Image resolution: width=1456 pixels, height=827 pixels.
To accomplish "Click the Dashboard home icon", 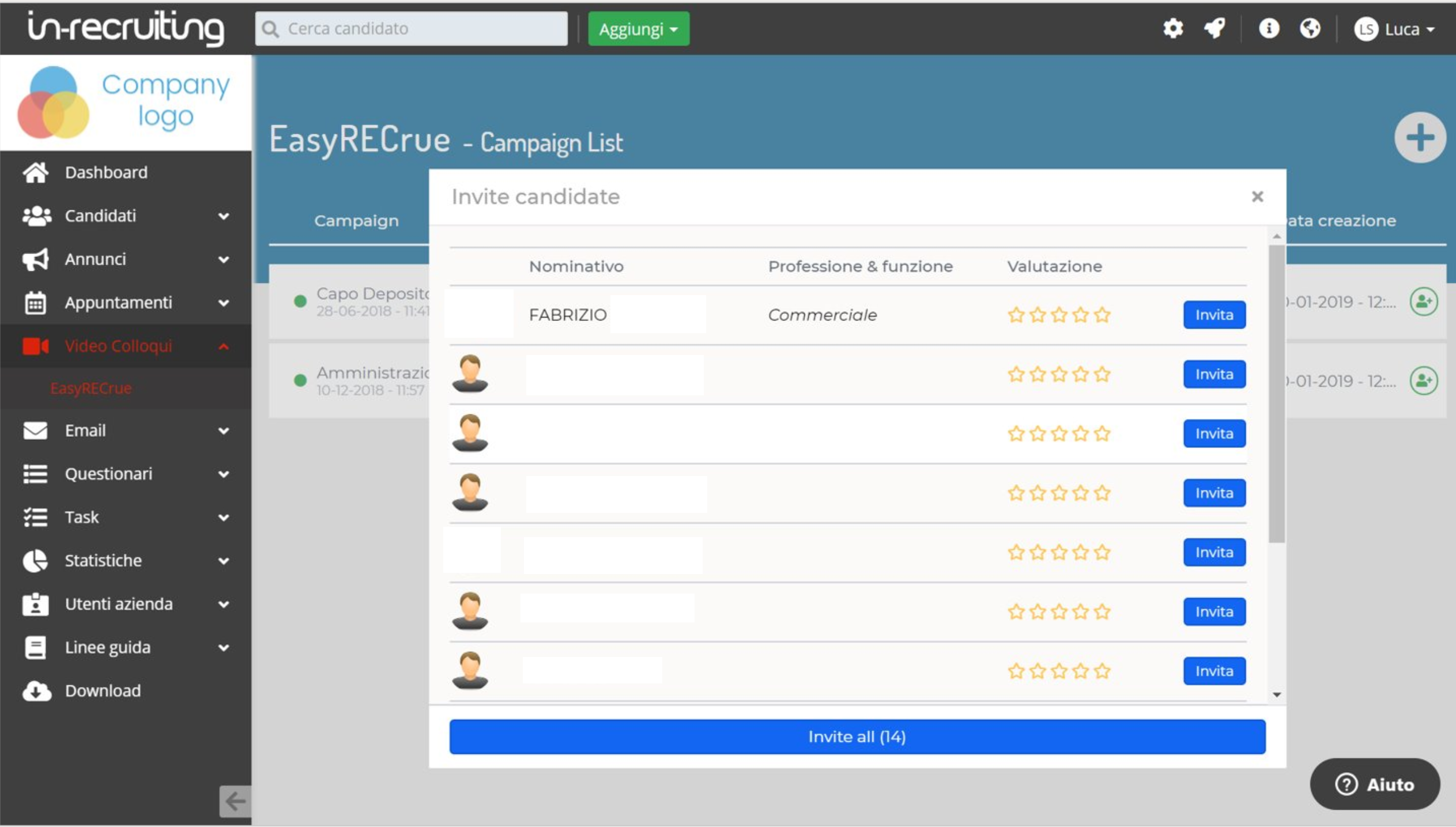I will coord(36,172).
